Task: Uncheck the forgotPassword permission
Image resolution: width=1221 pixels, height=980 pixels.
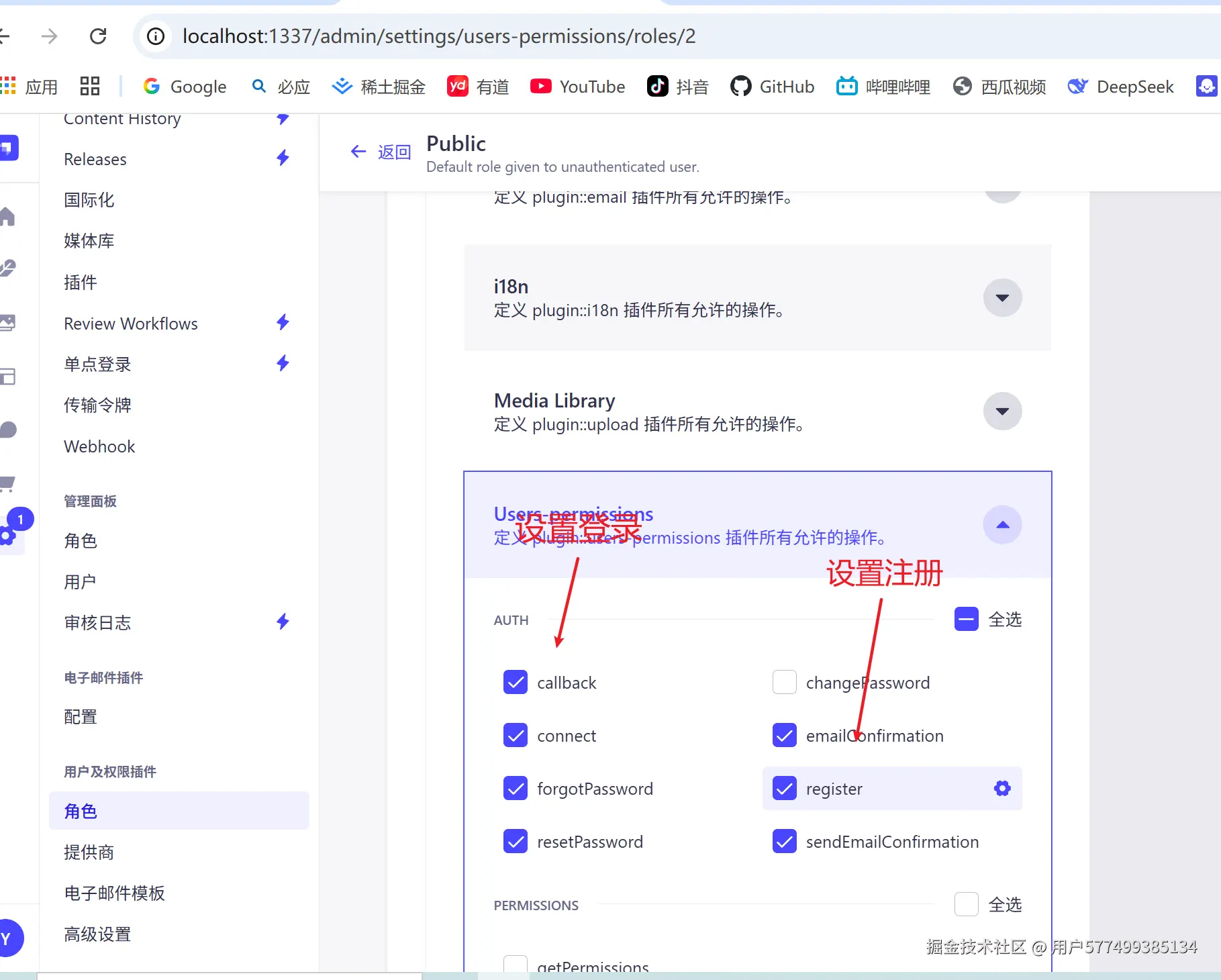Action: 516,788
